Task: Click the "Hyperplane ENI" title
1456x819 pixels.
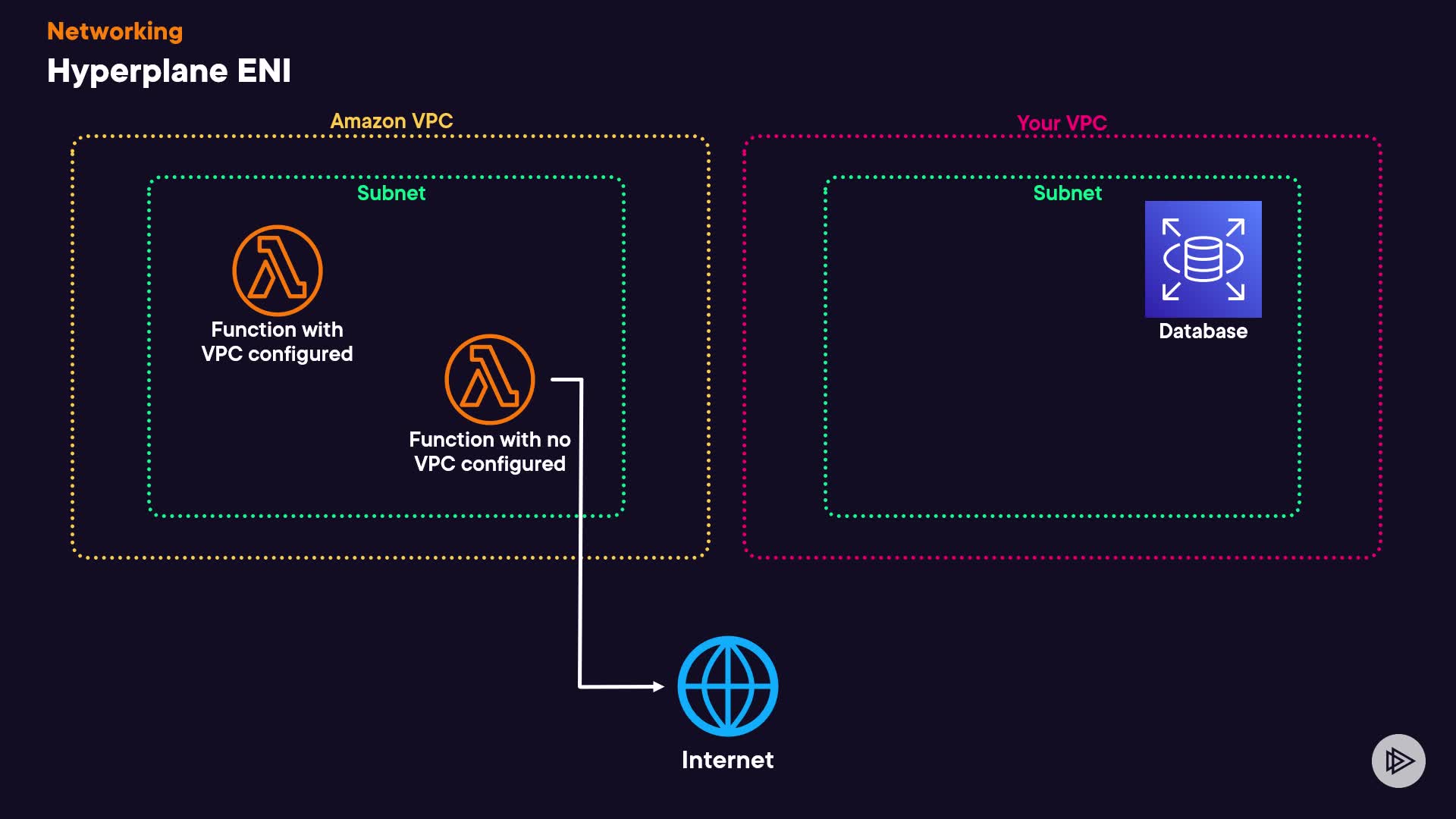Action: (x=168, y=71)
